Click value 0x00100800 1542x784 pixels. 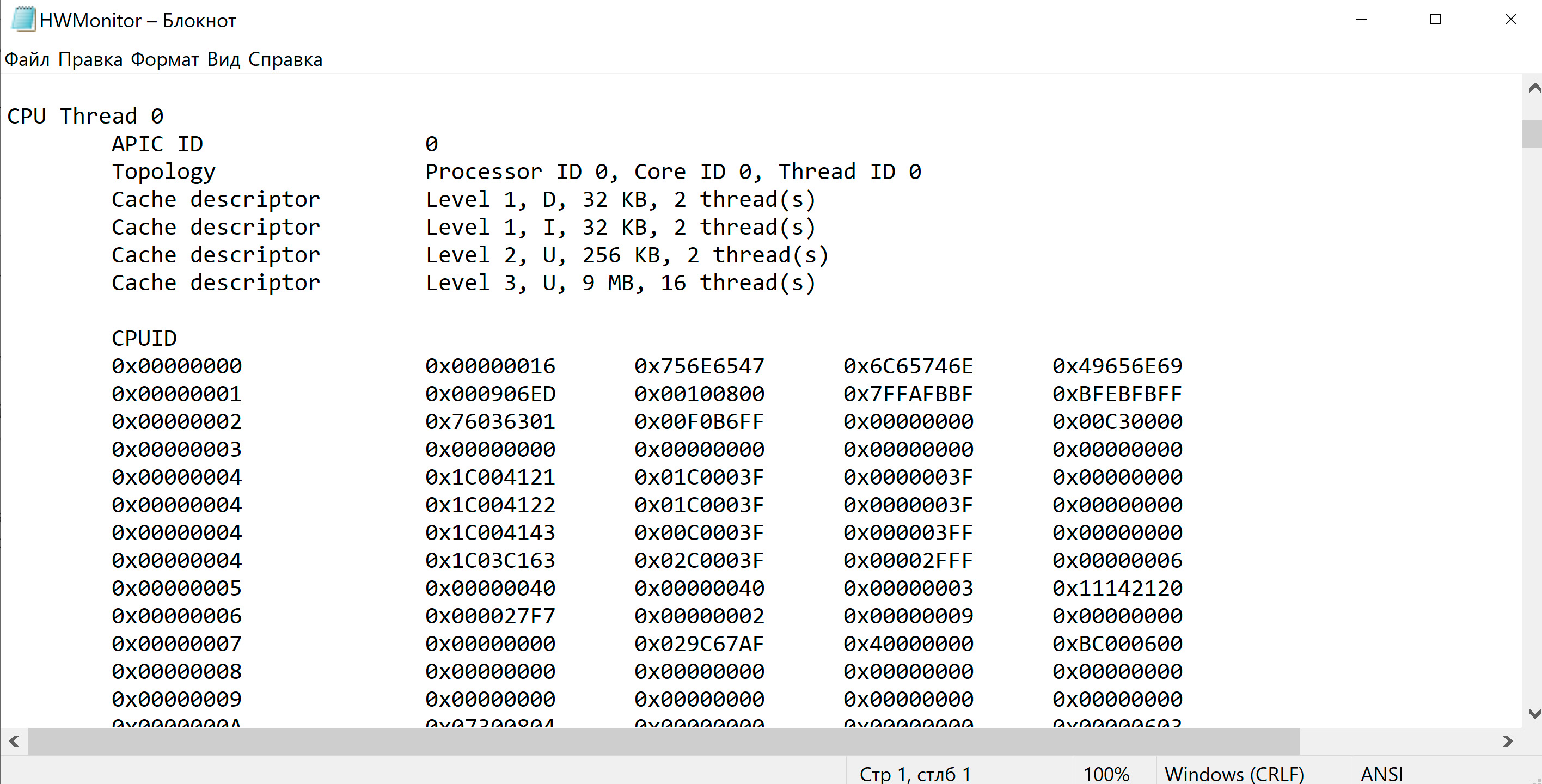(699, 394)
